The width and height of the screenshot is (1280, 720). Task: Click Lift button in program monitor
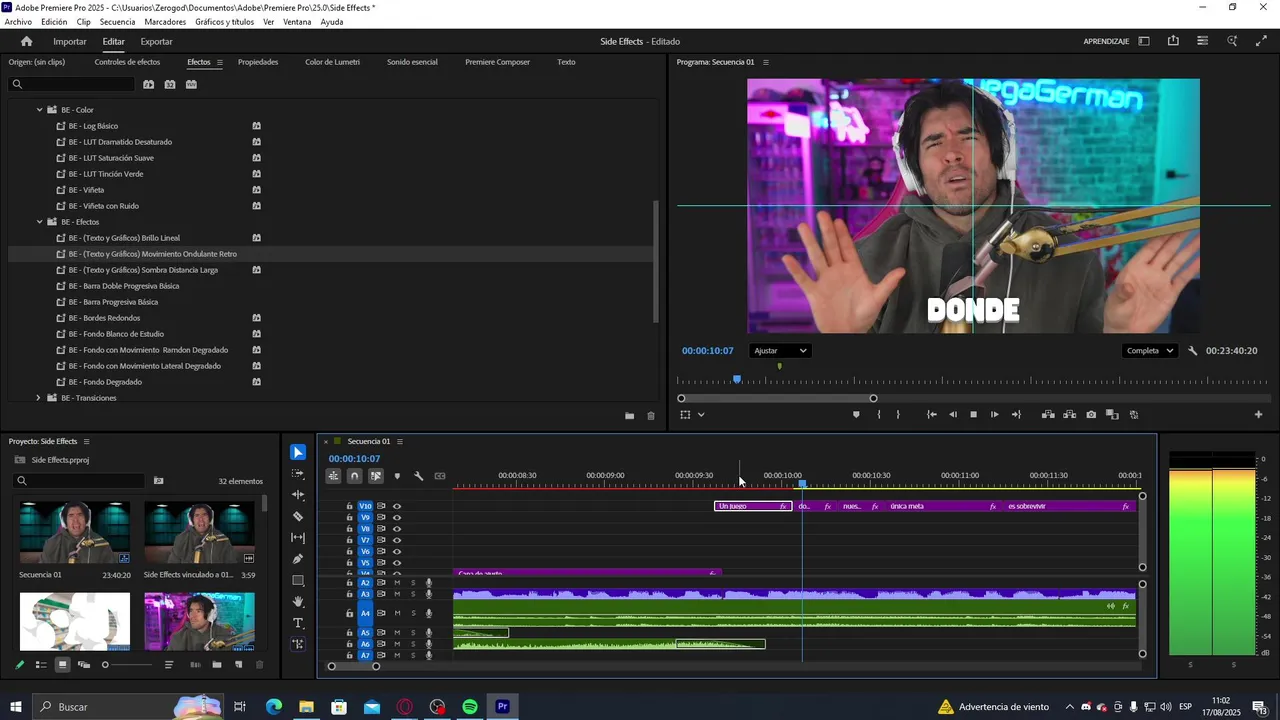tap(1048, 414)
